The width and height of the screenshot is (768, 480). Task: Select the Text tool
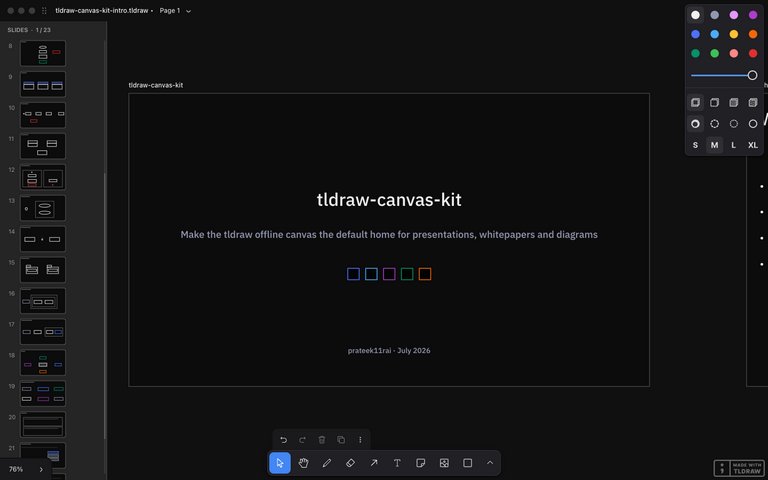(397, 463)
